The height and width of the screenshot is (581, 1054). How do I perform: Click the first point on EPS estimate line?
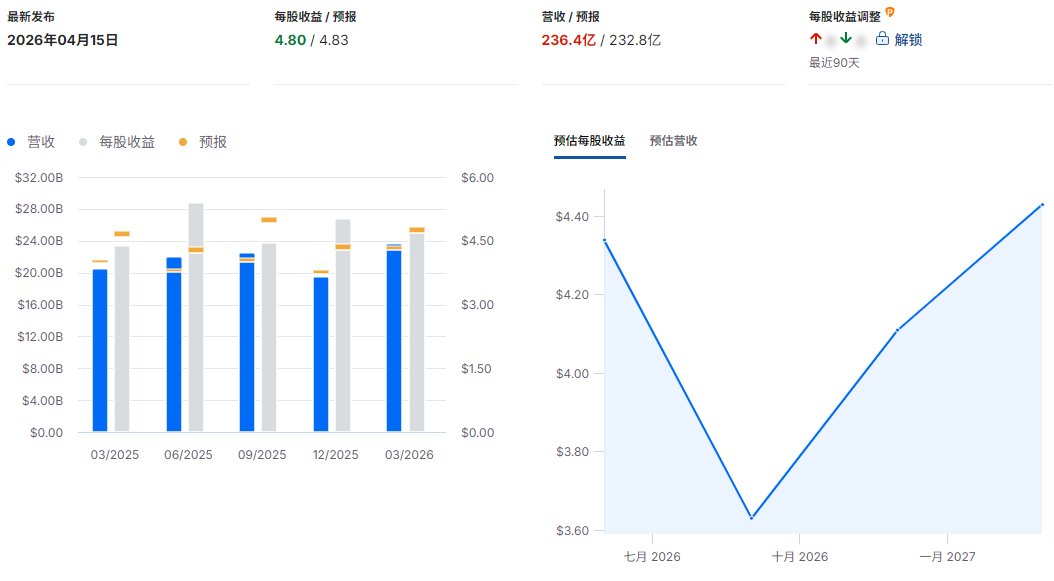605,240
